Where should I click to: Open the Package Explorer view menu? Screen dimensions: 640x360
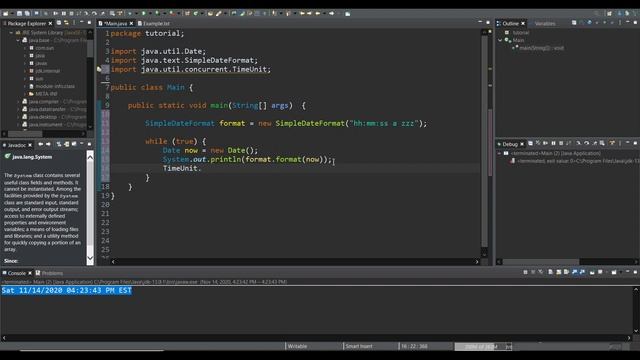click(x=74, y=23)
